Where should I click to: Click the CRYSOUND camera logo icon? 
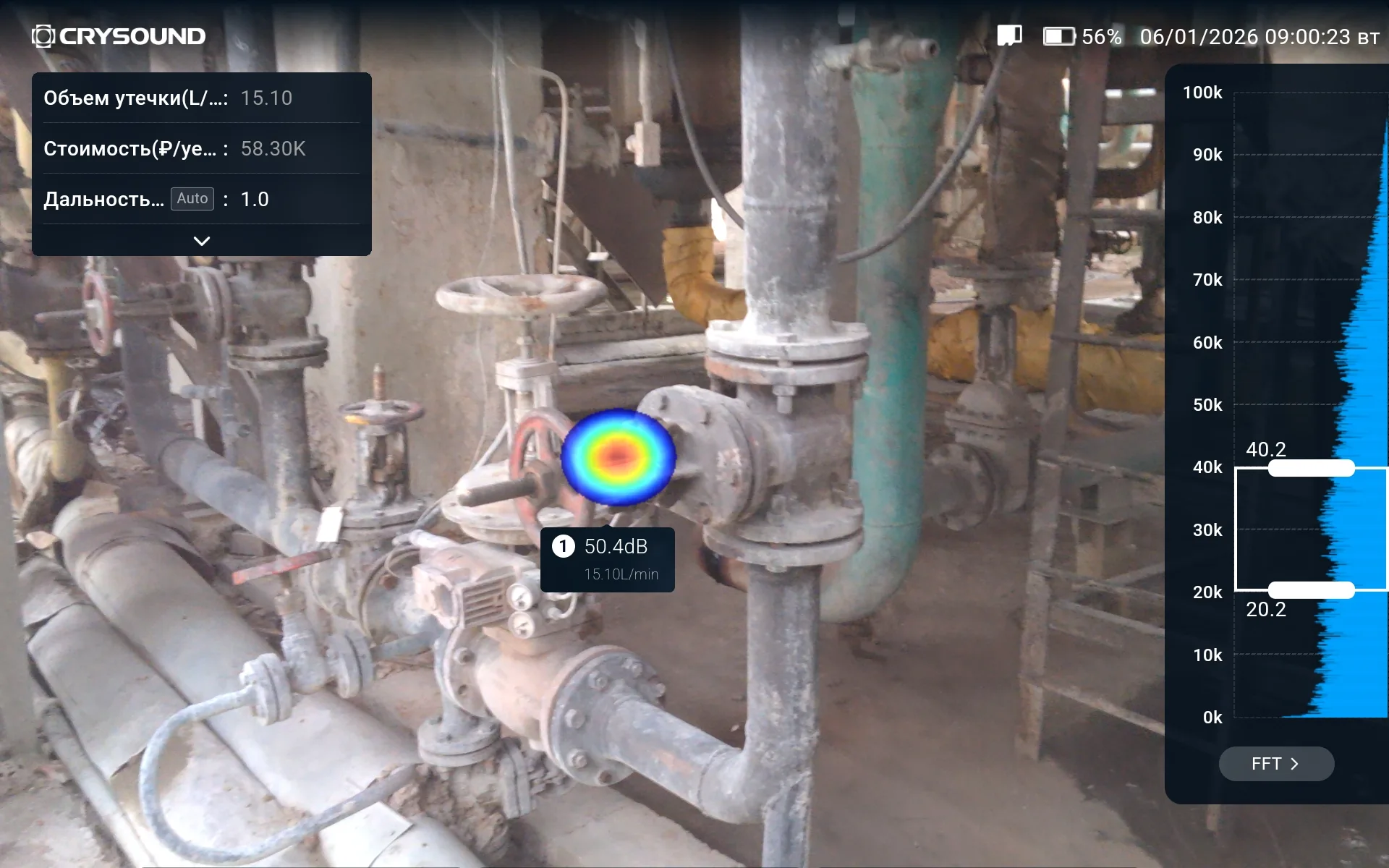tap(43, 36)
